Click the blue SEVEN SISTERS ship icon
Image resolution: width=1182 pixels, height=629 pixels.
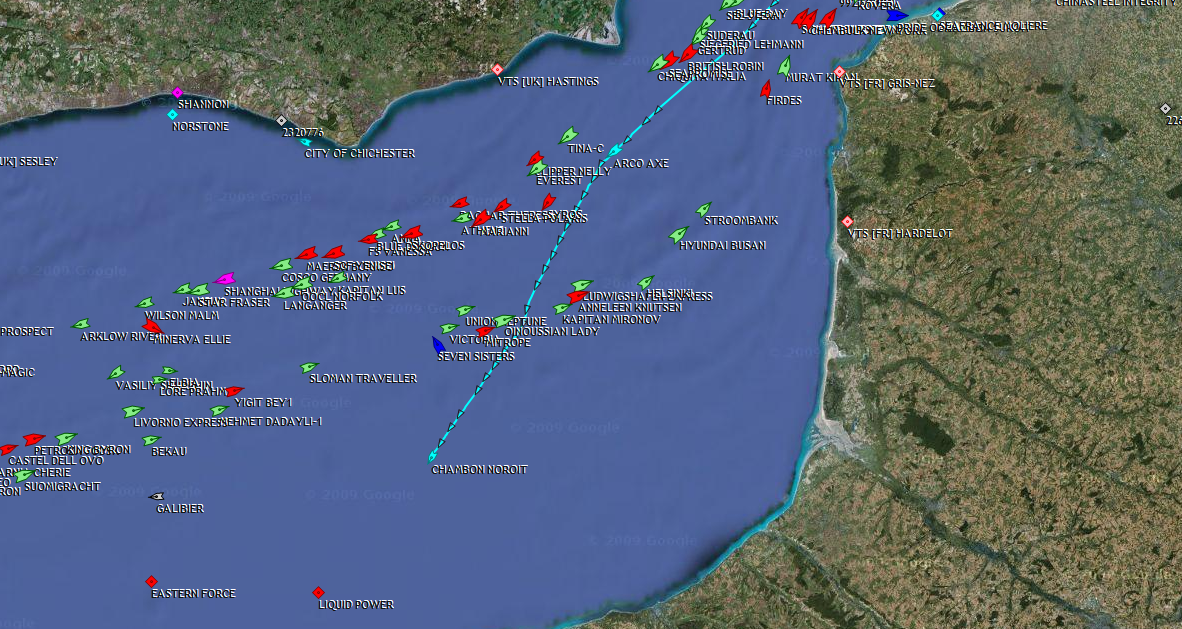click(438, 344)
